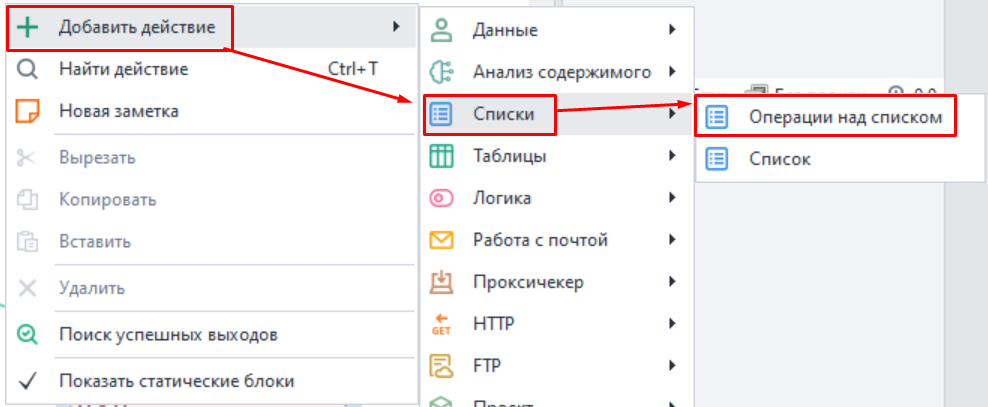Expand the Логика submenu arrow

(673, 198)
